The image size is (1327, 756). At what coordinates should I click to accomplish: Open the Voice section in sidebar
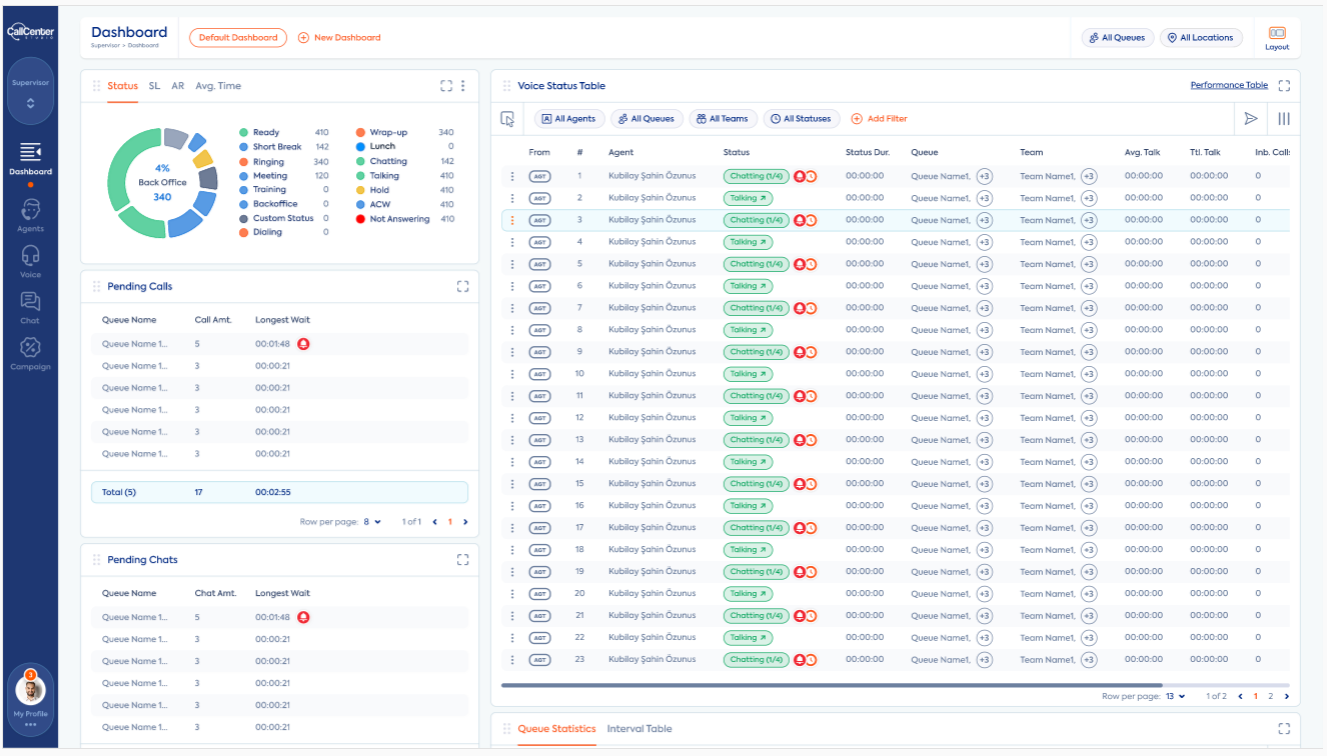[30, 261]
